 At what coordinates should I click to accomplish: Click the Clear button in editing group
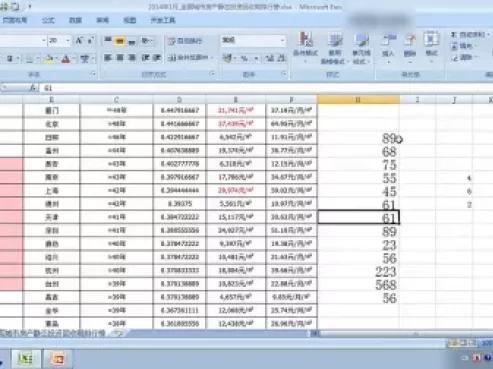click(464, 57)
